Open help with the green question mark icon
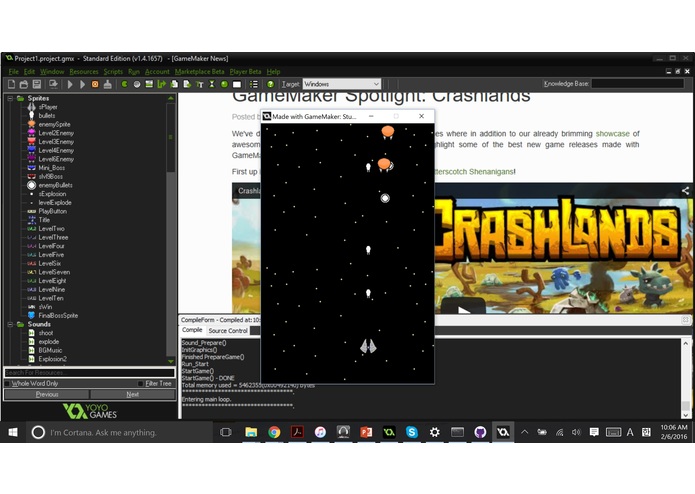The image size is (695, 494). pos(270,84)
